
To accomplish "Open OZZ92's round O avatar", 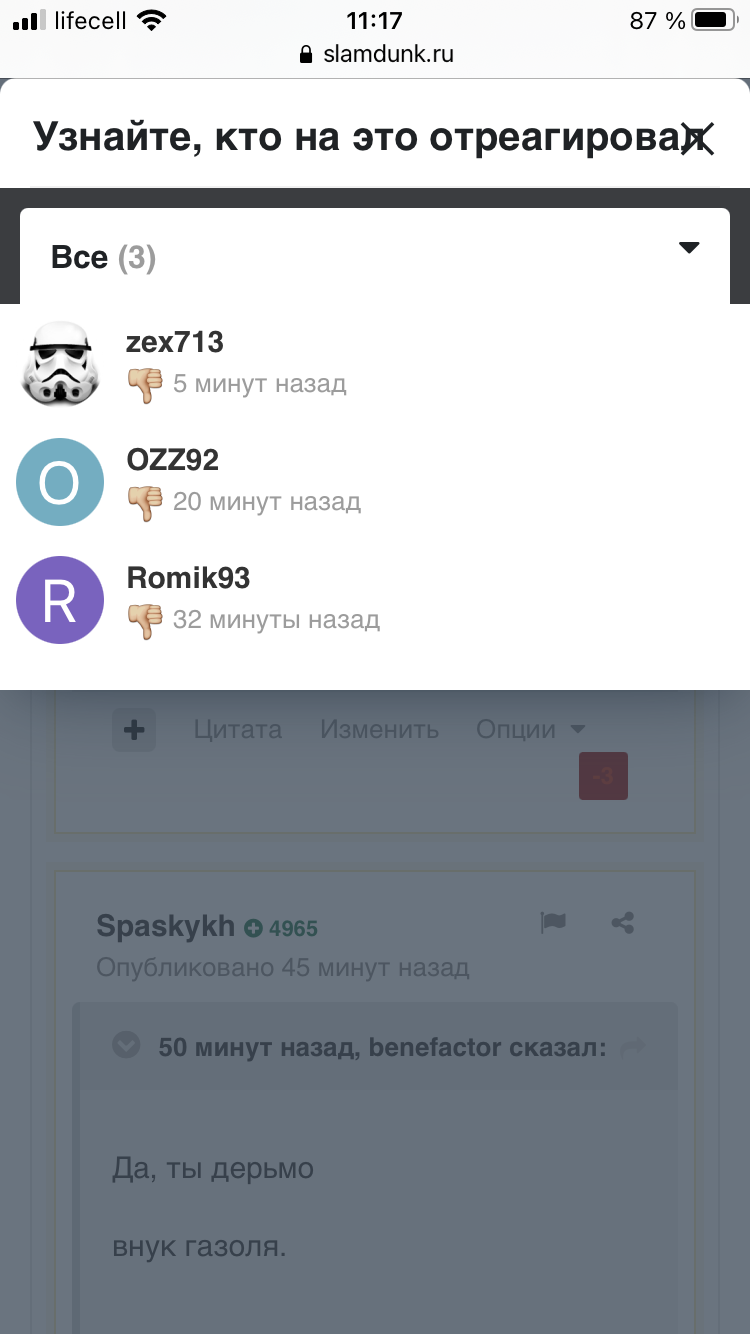I will coord(60,482).
